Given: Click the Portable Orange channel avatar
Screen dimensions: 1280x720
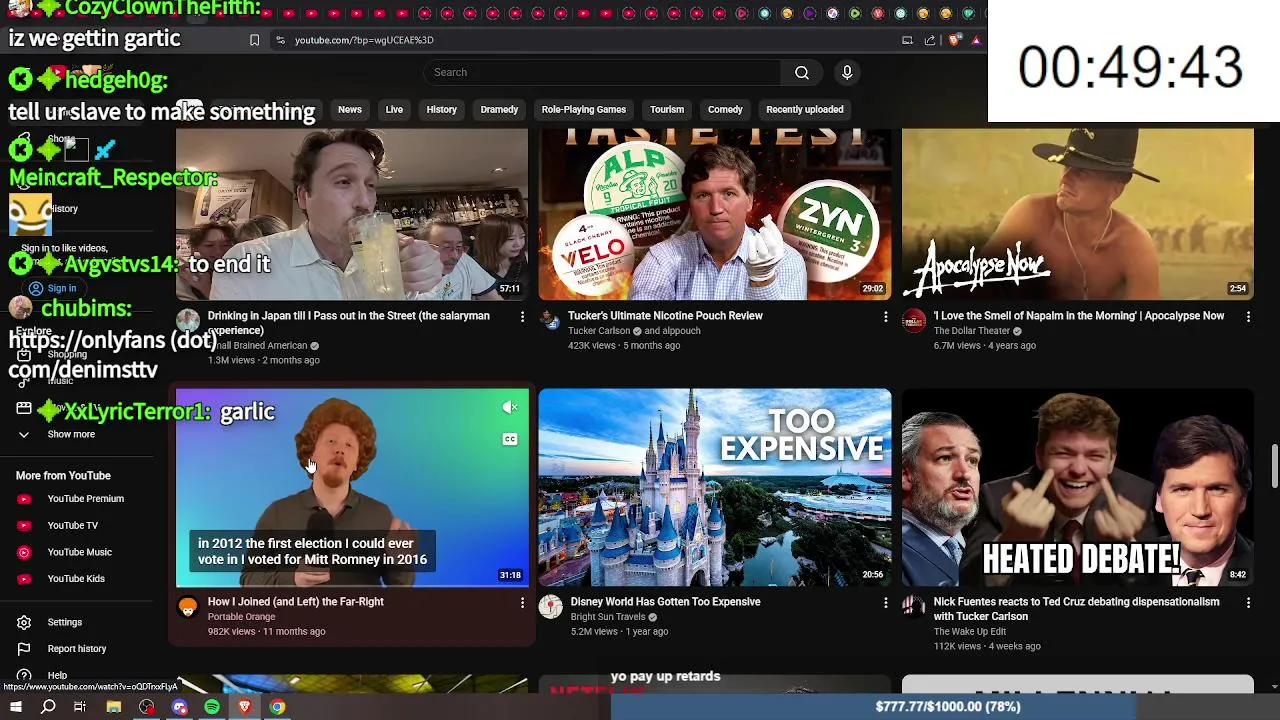Looking at the screenshot, I should pos(188,607).
